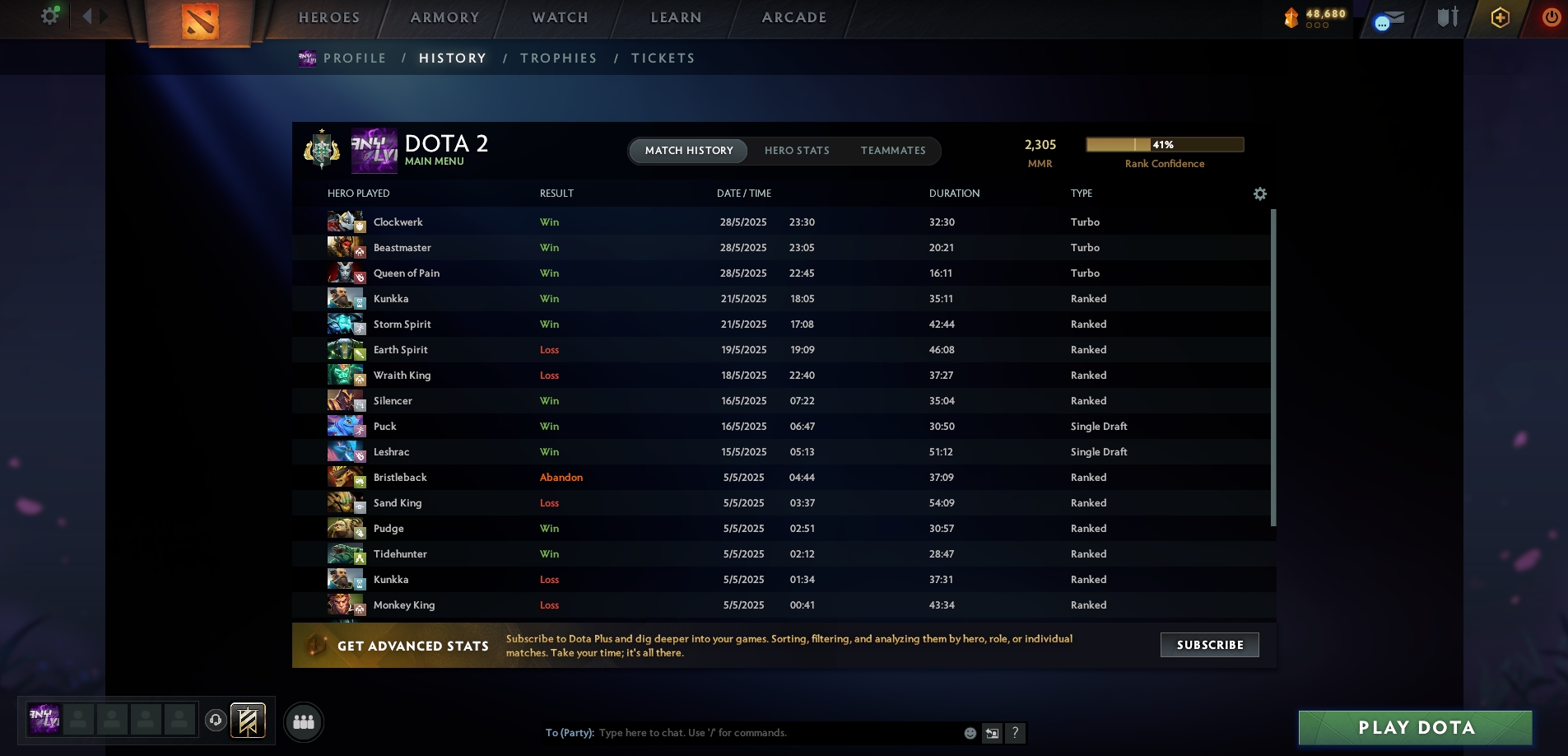Click the orange power quit icon
The height and width of the screenshot is (756, 1568).
[1552, 17]
